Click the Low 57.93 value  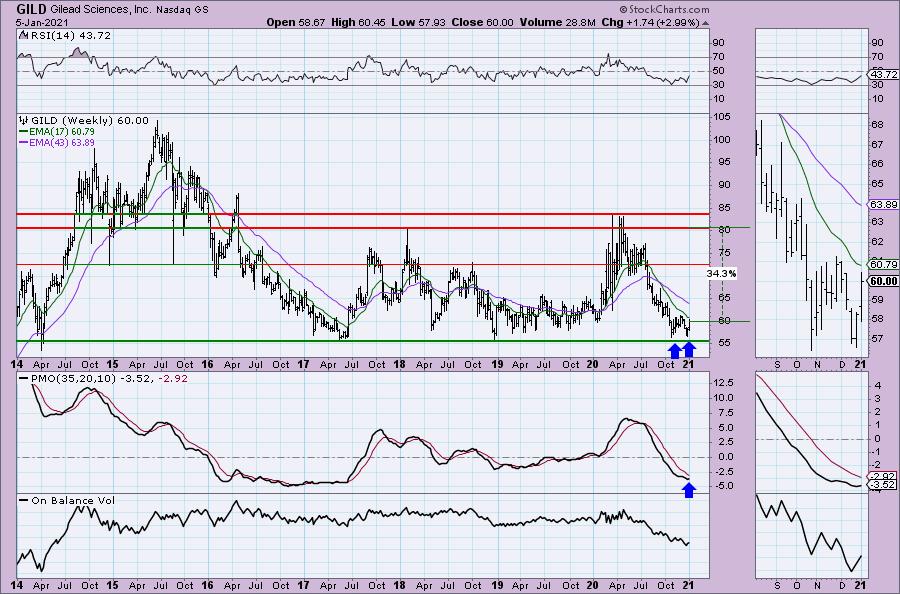point(417,23)
